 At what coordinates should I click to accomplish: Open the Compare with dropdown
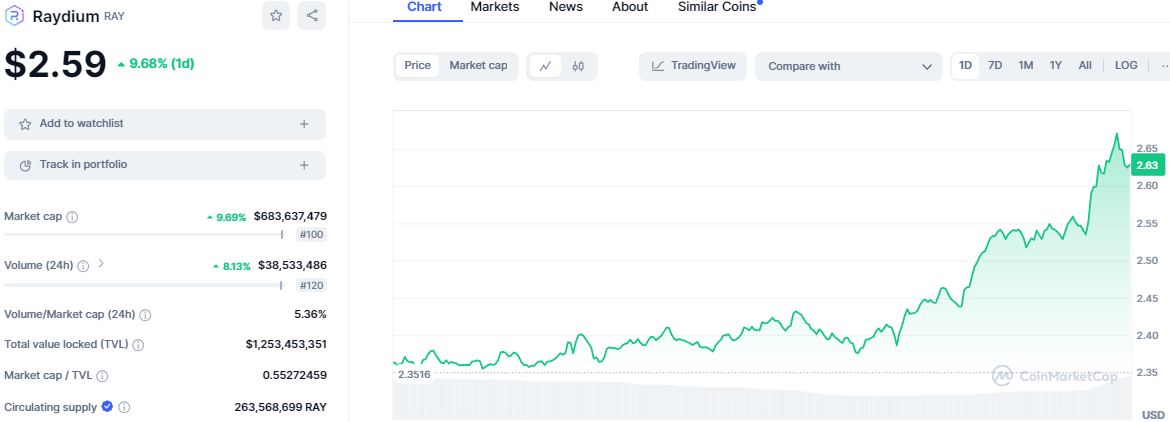[848, 67]
